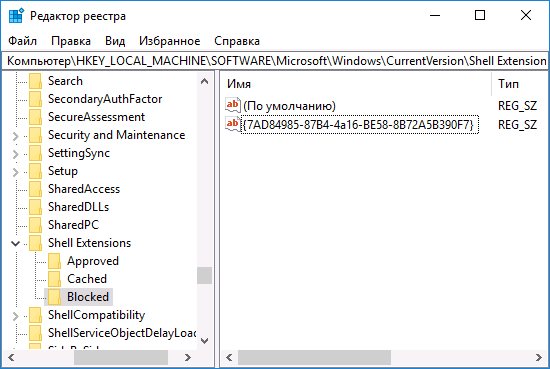Click the ShellCompatibility folder icon

(x=35, y=315)
